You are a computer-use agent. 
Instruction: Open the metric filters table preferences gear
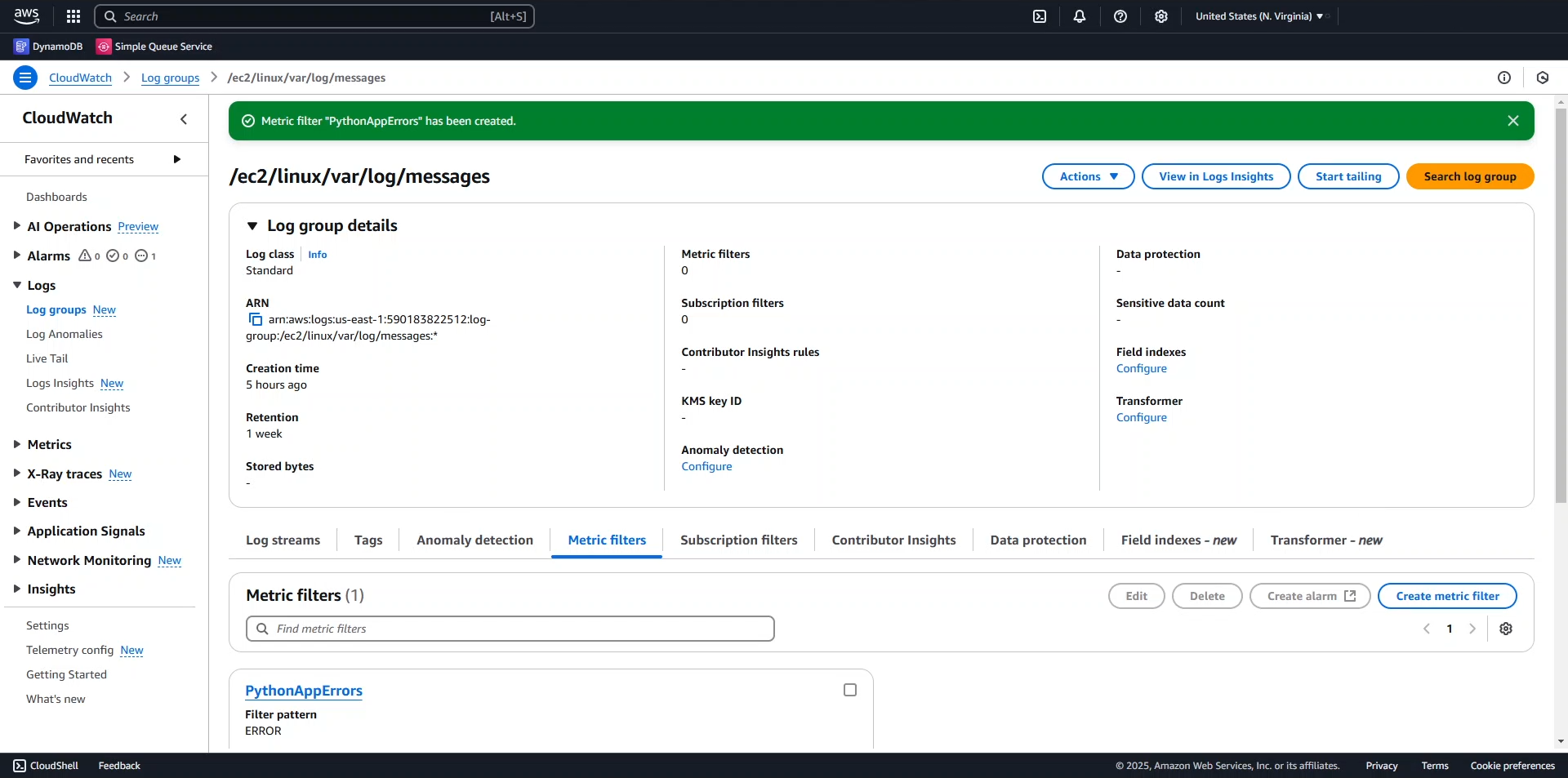1506,629
